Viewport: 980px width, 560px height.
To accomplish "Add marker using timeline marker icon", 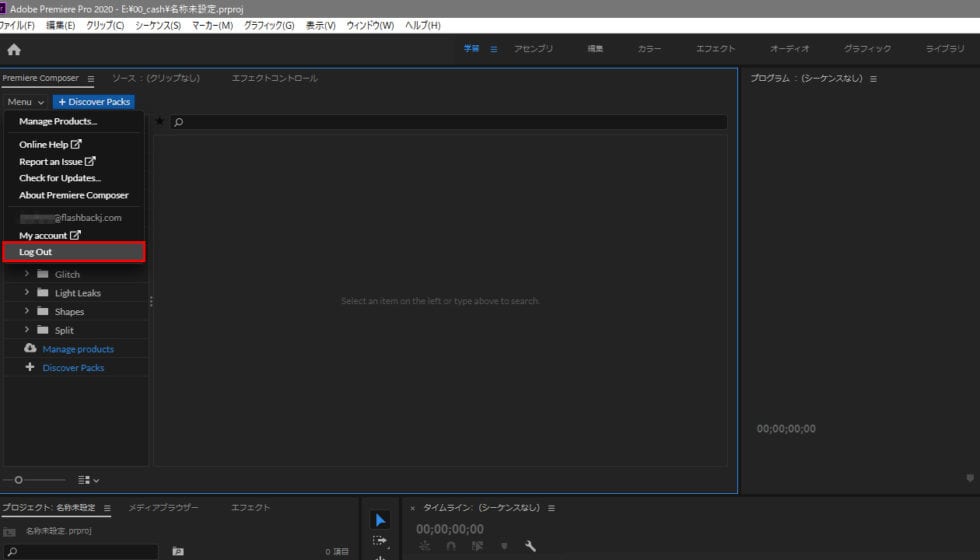I will click(x=504, y=546).
